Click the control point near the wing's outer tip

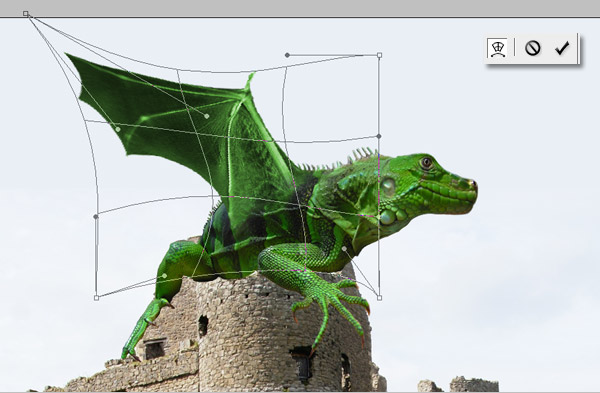(118, 129)
